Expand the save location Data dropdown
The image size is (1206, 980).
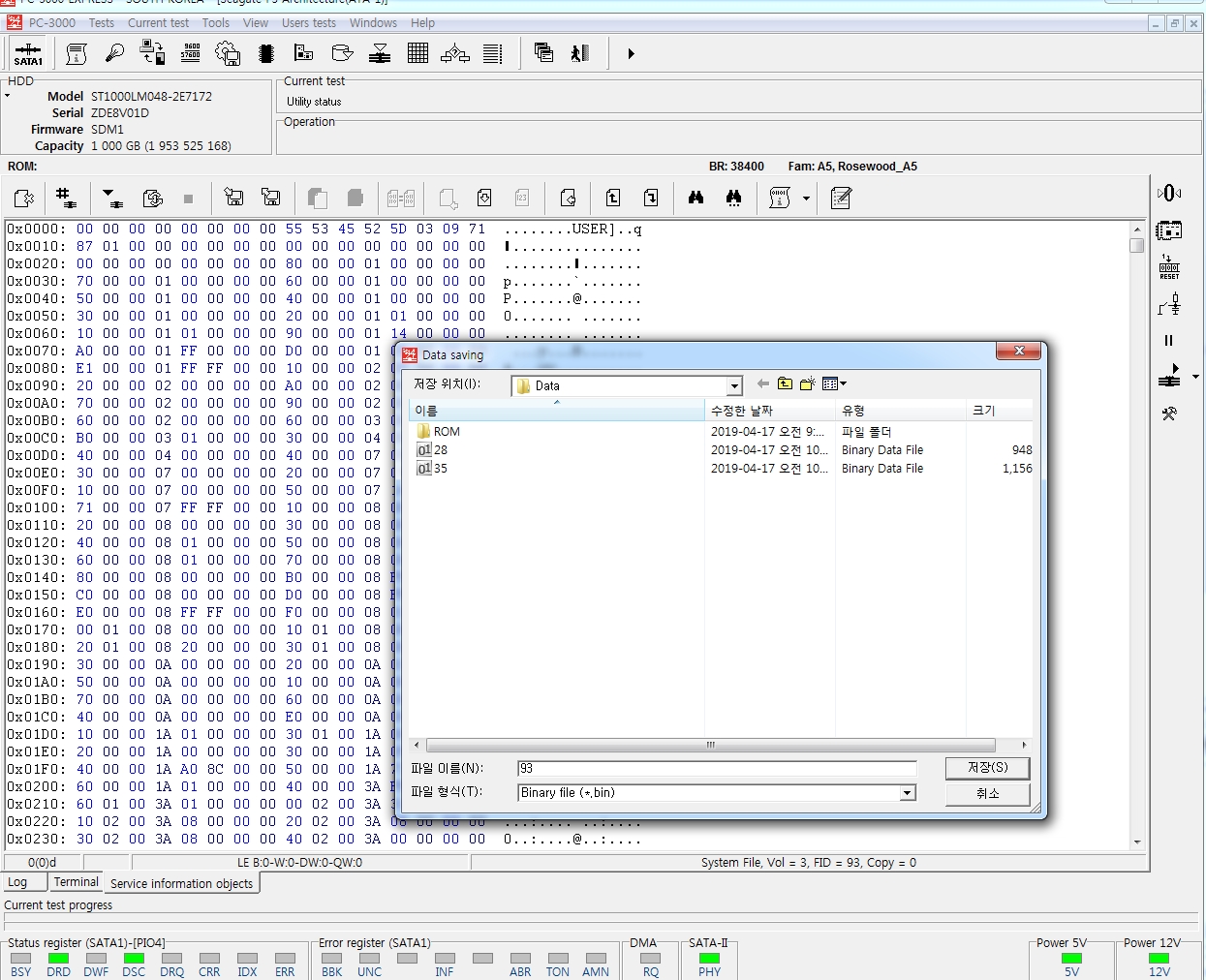click(x=734, y=386)
